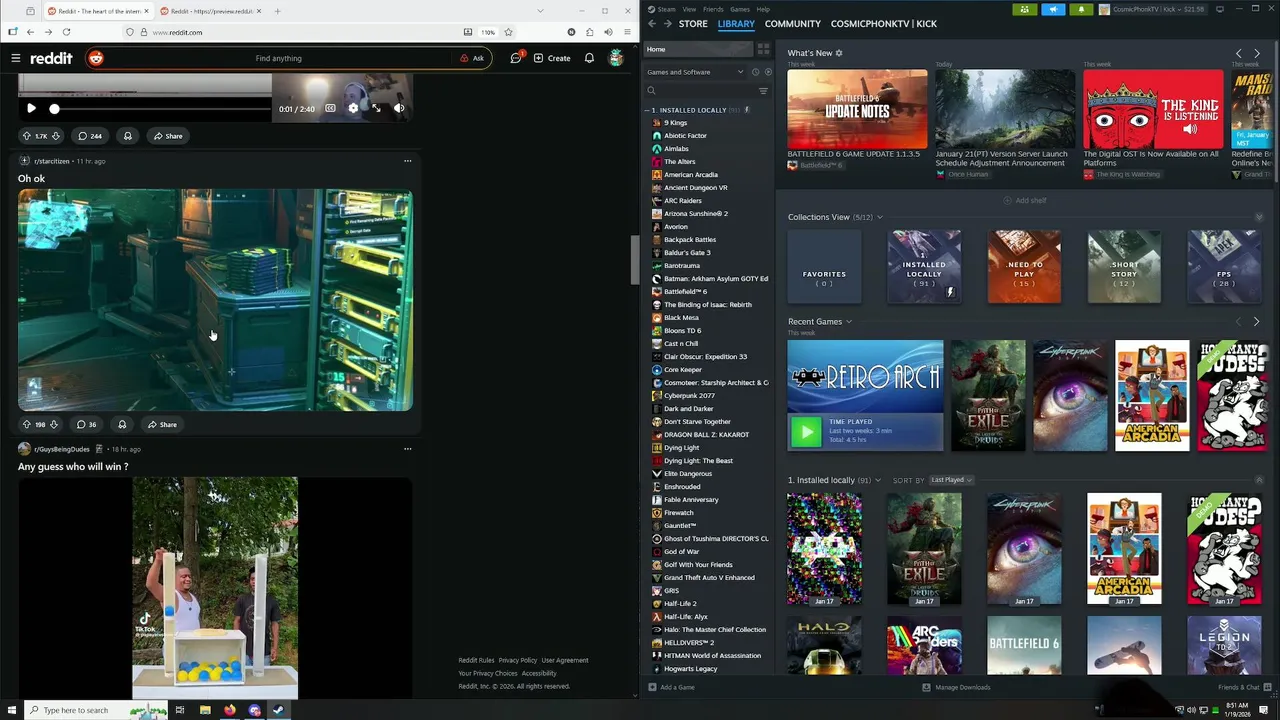
Task: Bookmark this page with star icon
Action: [508, 32]
